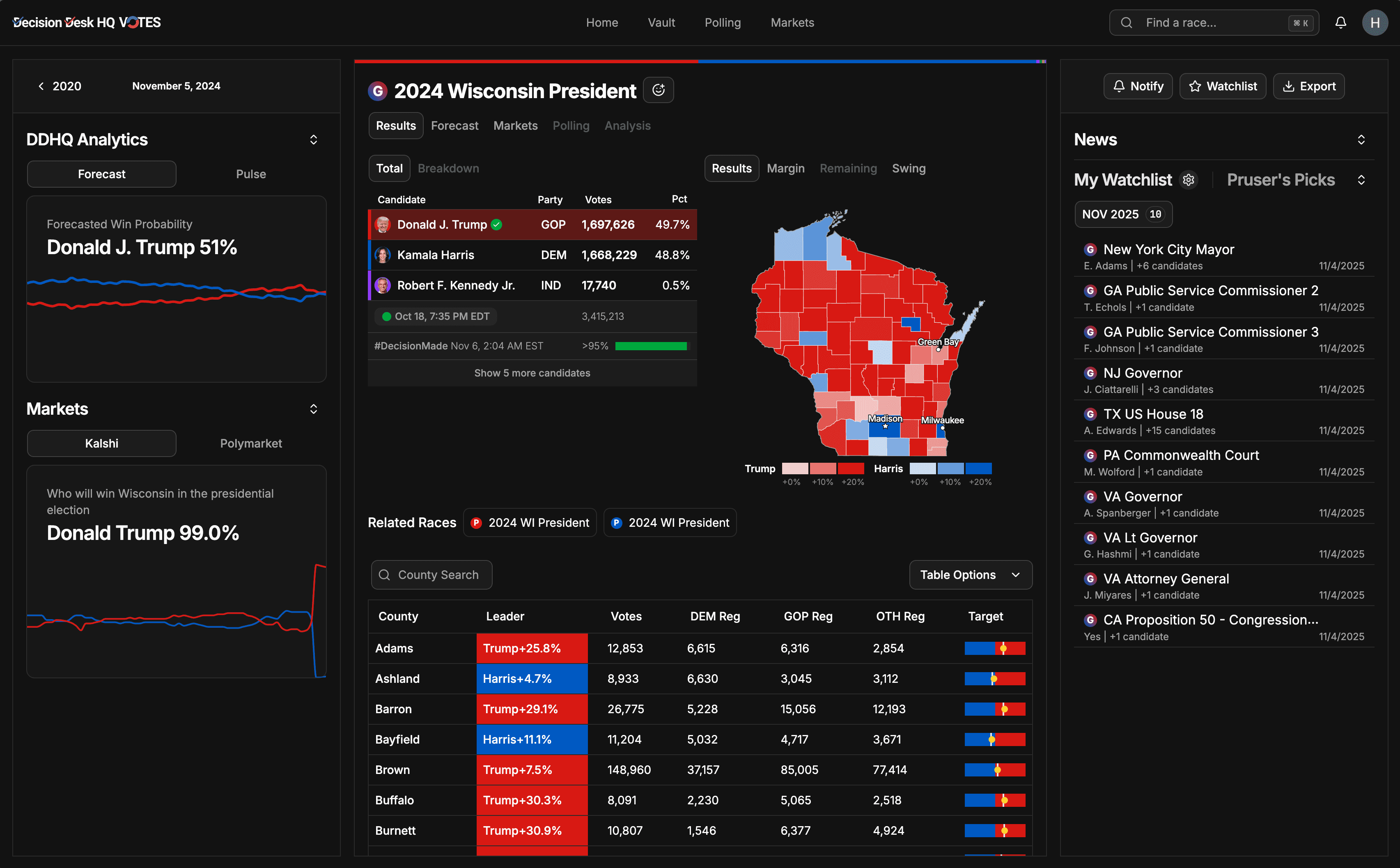
Task: Collapse the Markets panel chevron
Action: pos(314,409)
